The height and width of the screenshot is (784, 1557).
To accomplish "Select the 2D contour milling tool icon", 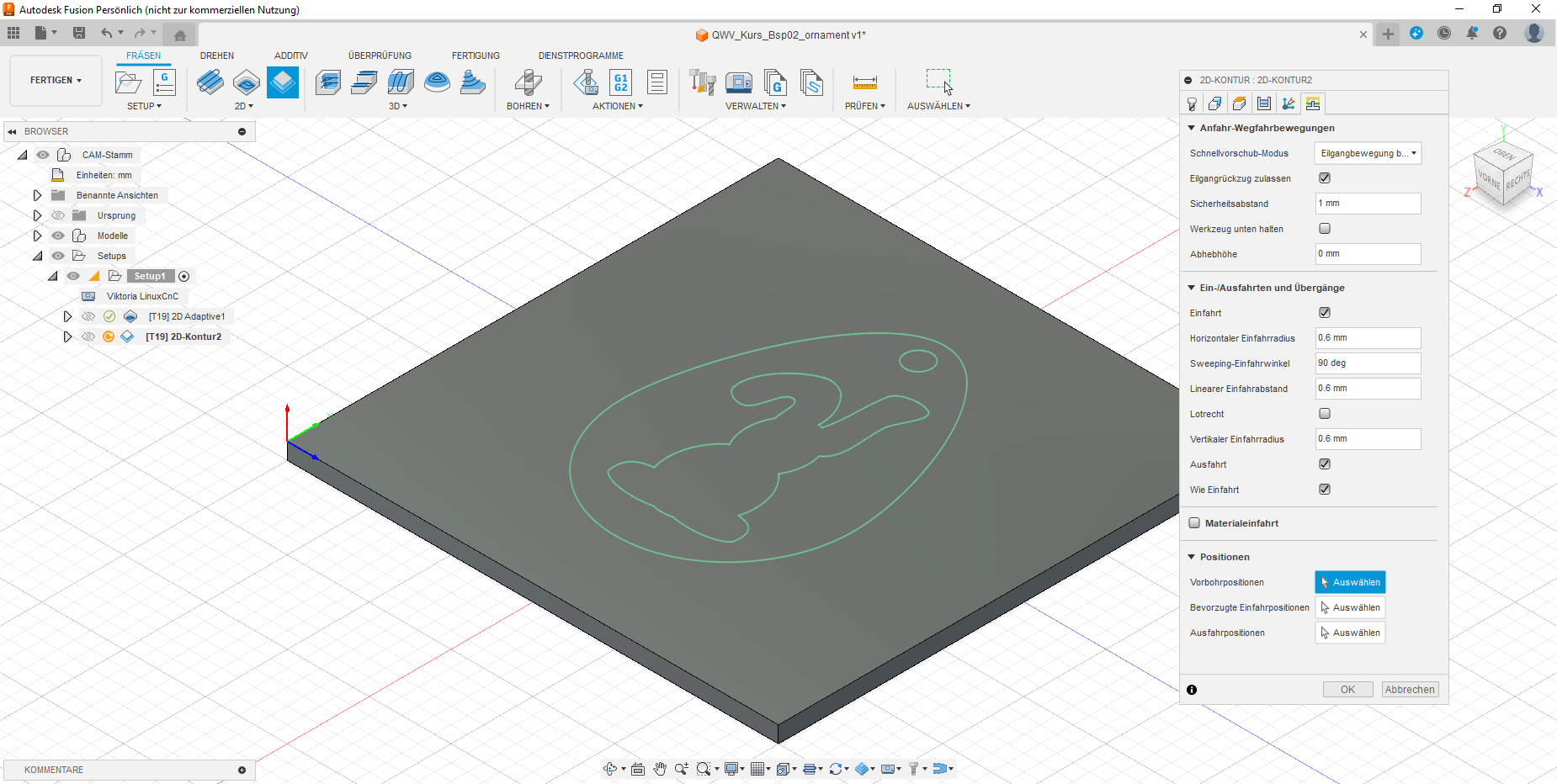I will [283, 82].
